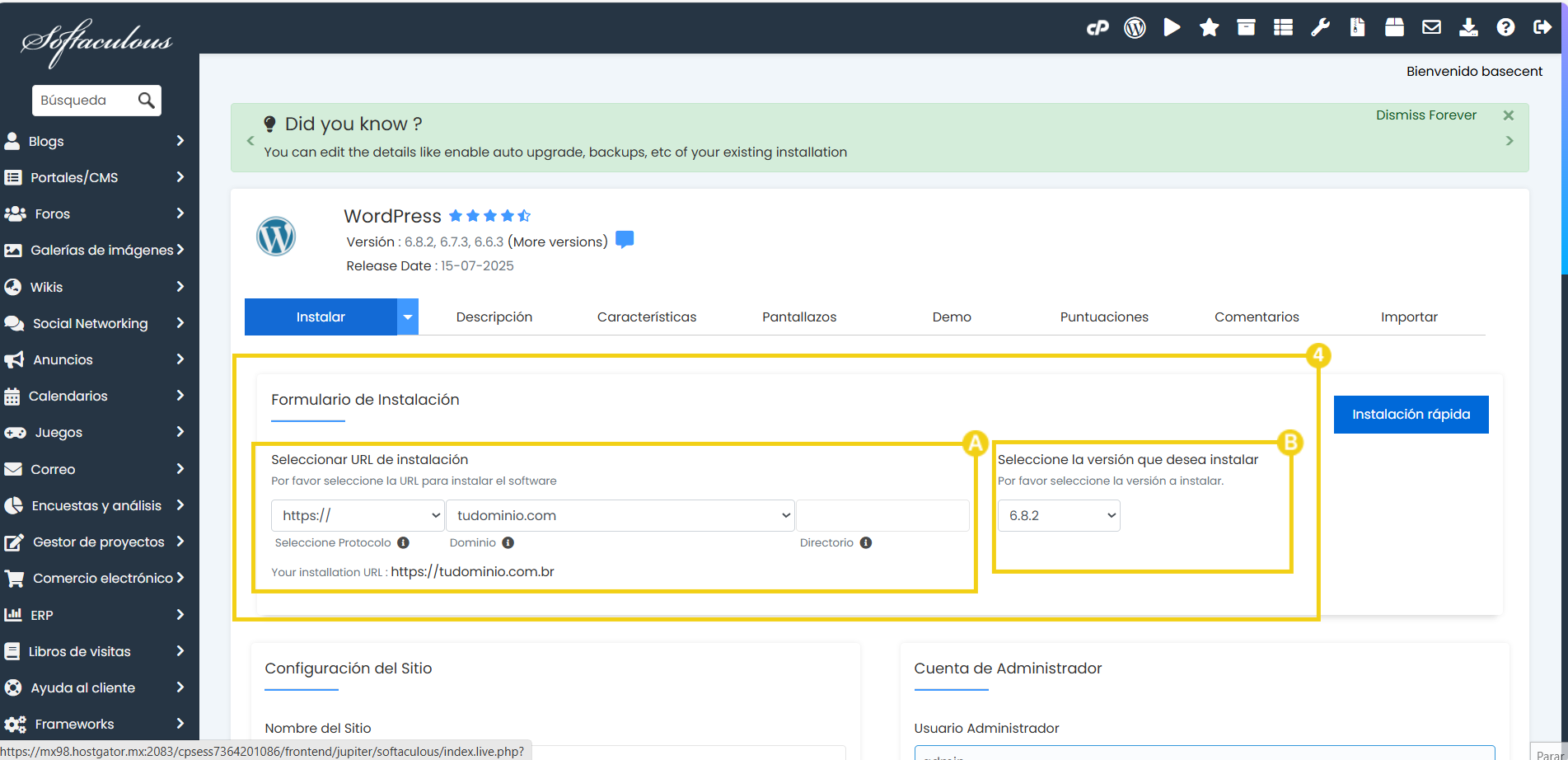Switch to the Puntuaciones tab

click(1104, 317)
